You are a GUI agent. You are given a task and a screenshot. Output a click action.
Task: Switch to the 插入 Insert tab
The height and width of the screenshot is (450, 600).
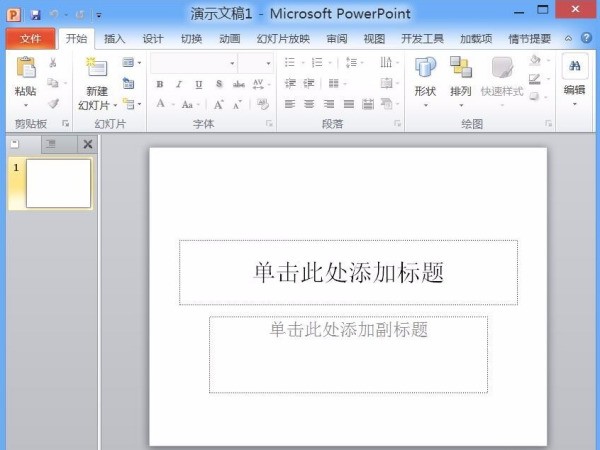114,39
